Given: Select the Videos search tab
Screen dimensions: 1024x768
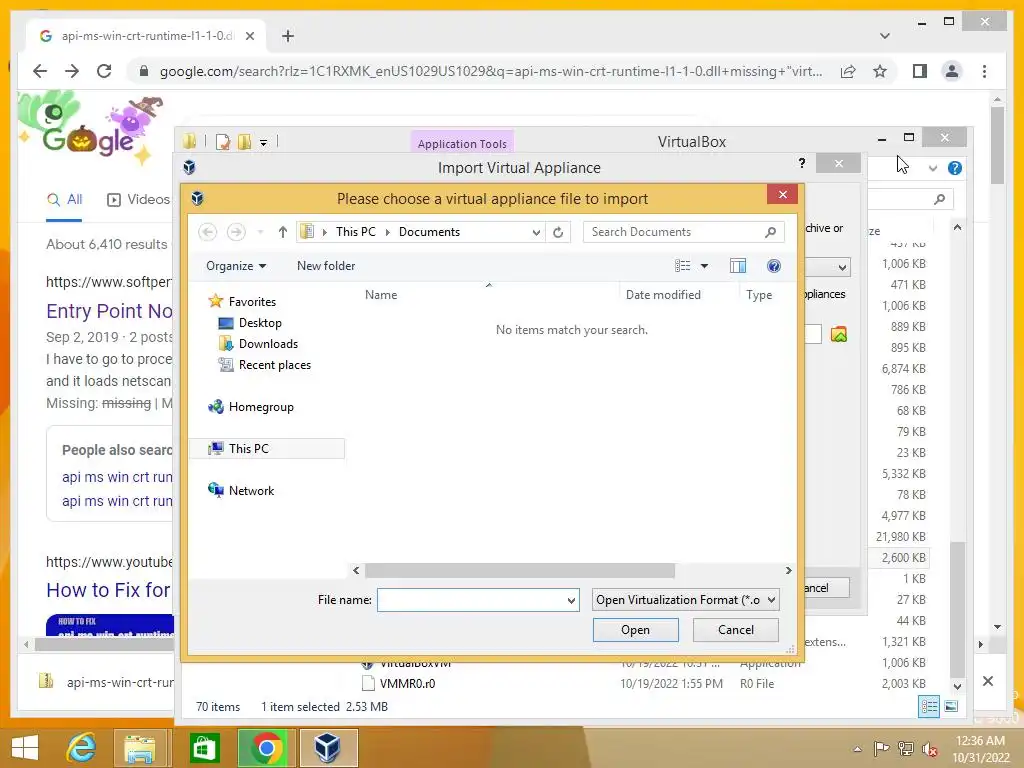Looking at the screenshot, I should click(x=138, y=199).
